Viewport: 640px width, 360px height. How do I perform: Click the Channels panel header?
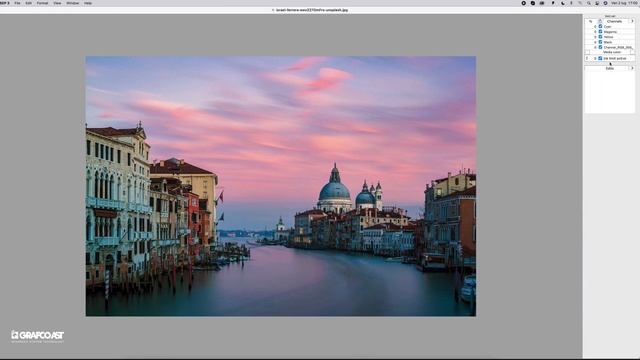point(614,21)
